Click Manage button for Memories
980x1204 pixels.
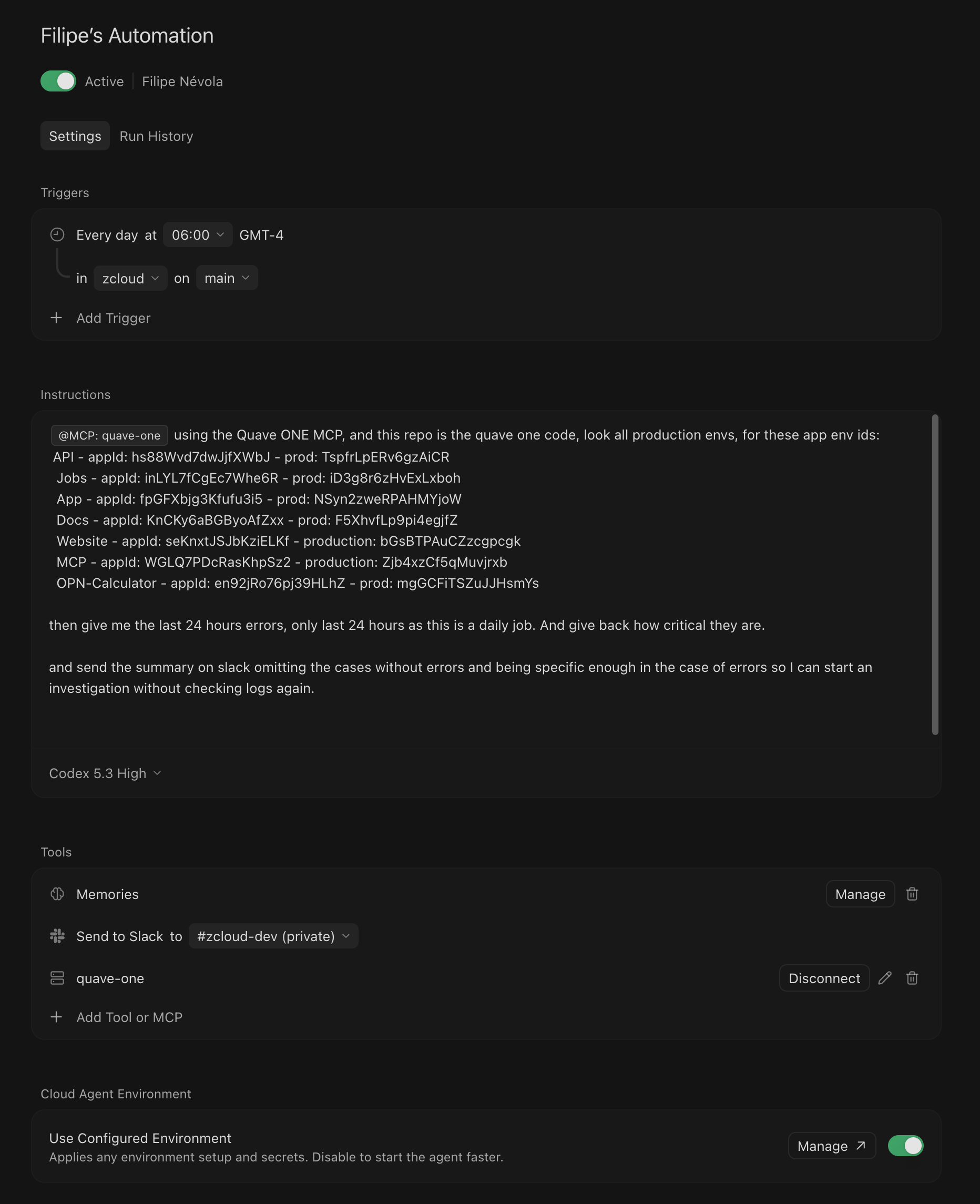pyautogui.click(x=860, y=894)
